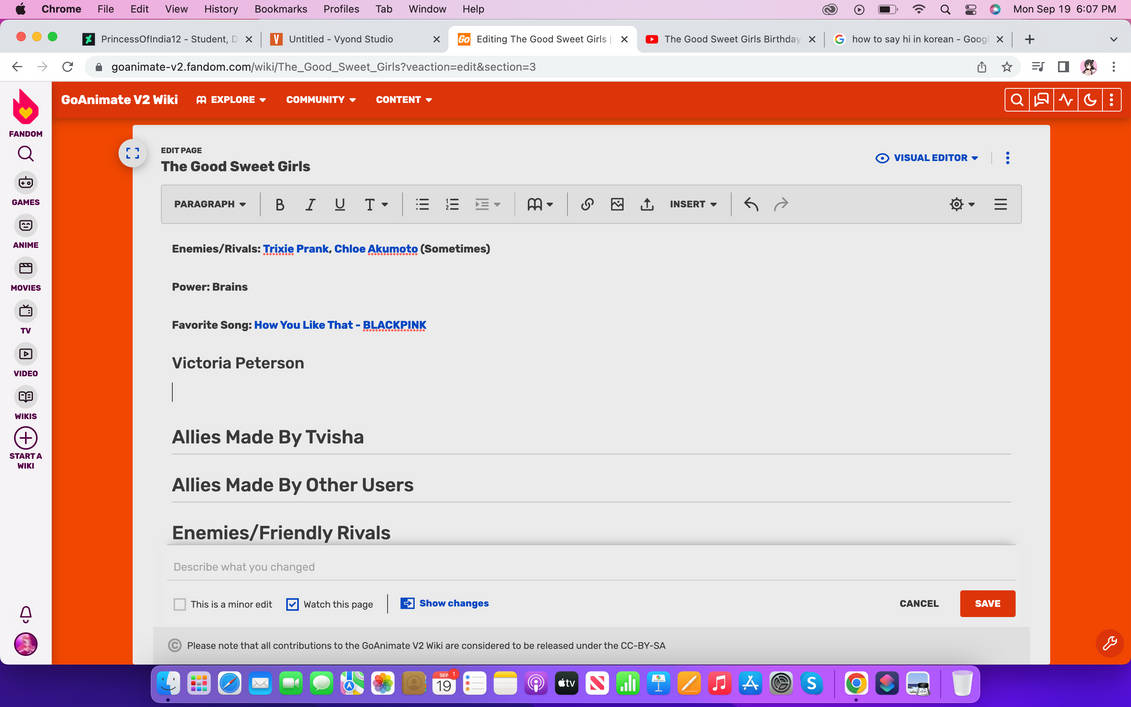
Task: Open wiki search in header
Action: click(x=1017, y=100)
